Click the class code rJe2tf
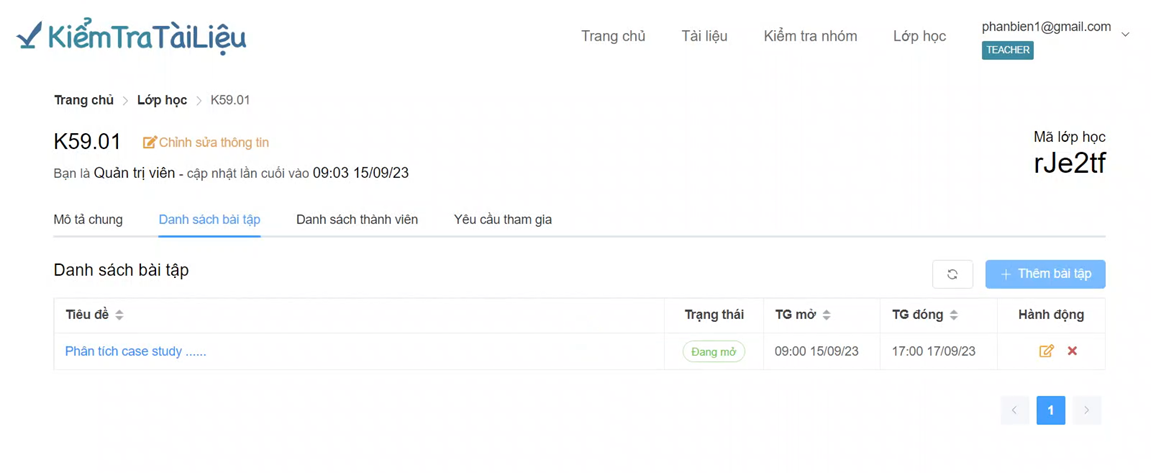This screenshot has height=473, width=1151. click(1070, 163)
